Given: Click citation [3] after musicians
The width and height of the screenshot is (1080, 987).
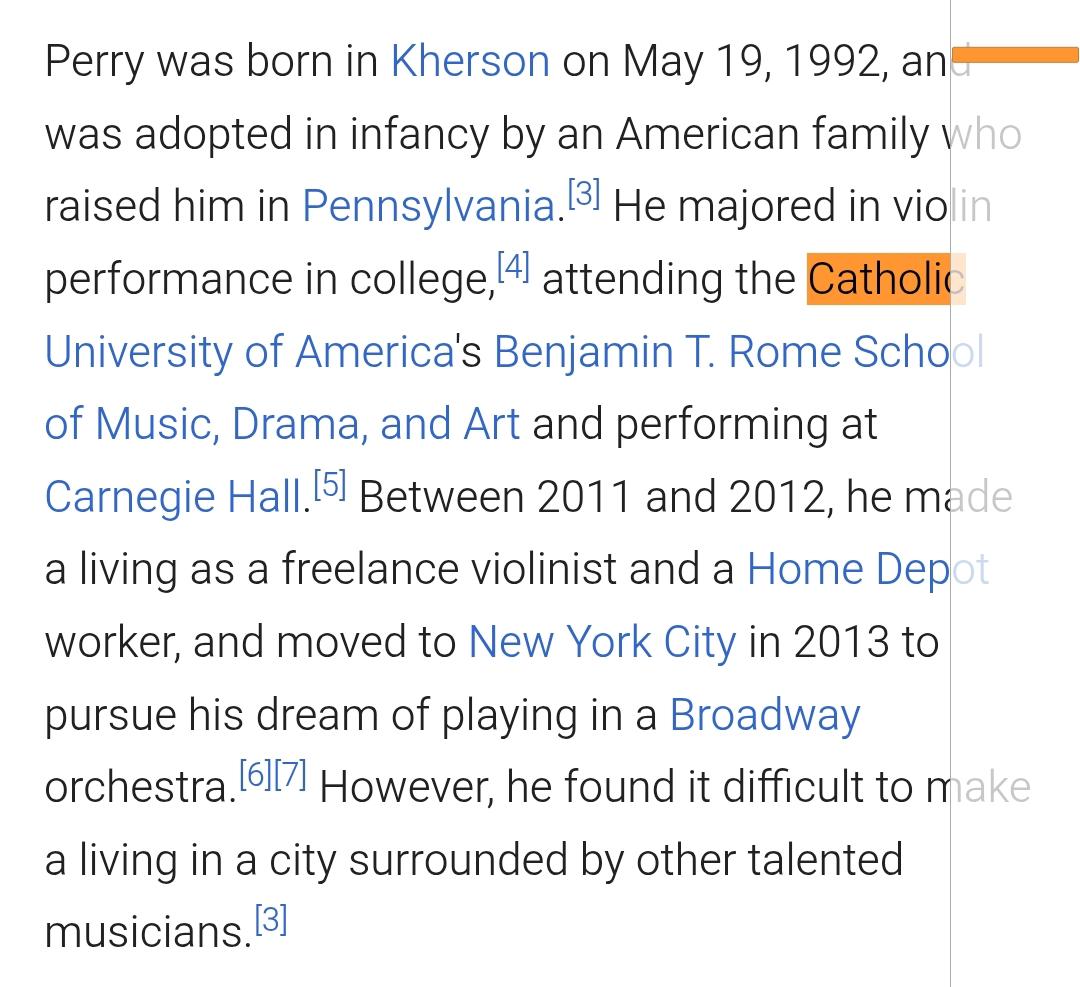Looking at the screenshot, I should (x=271, y=920).
